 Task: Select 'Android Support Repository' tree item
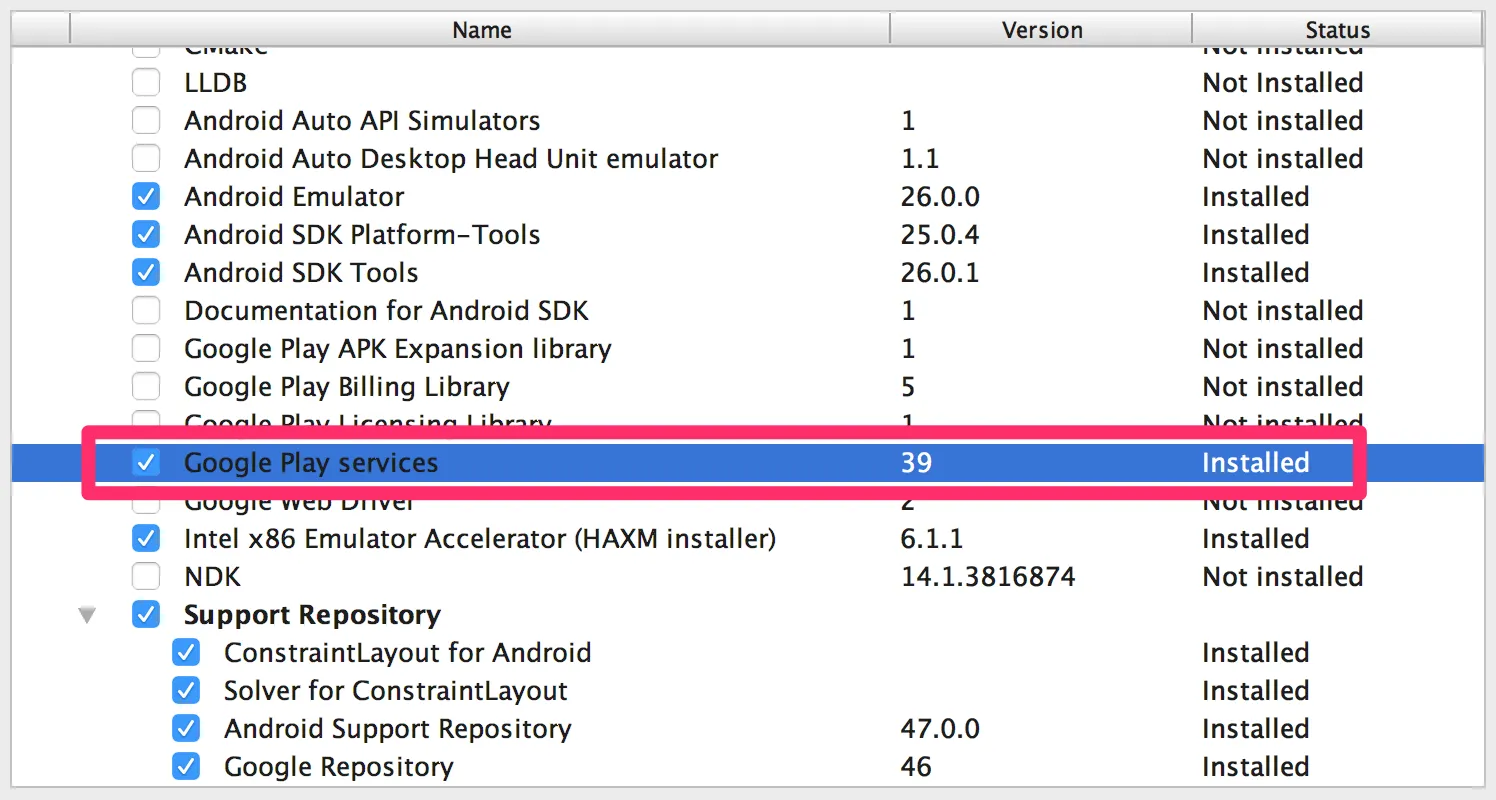[x=398, y=729]
